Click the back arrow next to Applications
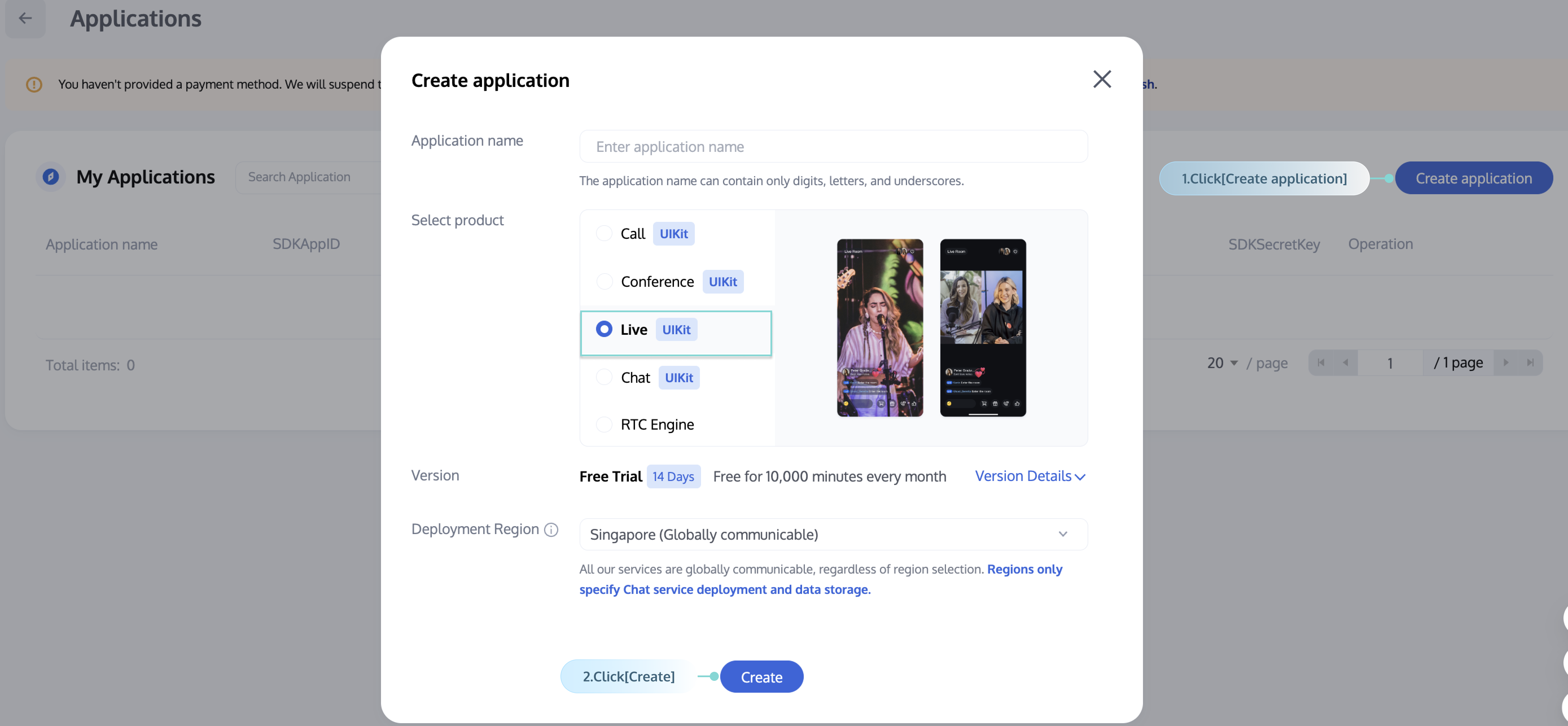1568x726 pixels. pos(25,18)
